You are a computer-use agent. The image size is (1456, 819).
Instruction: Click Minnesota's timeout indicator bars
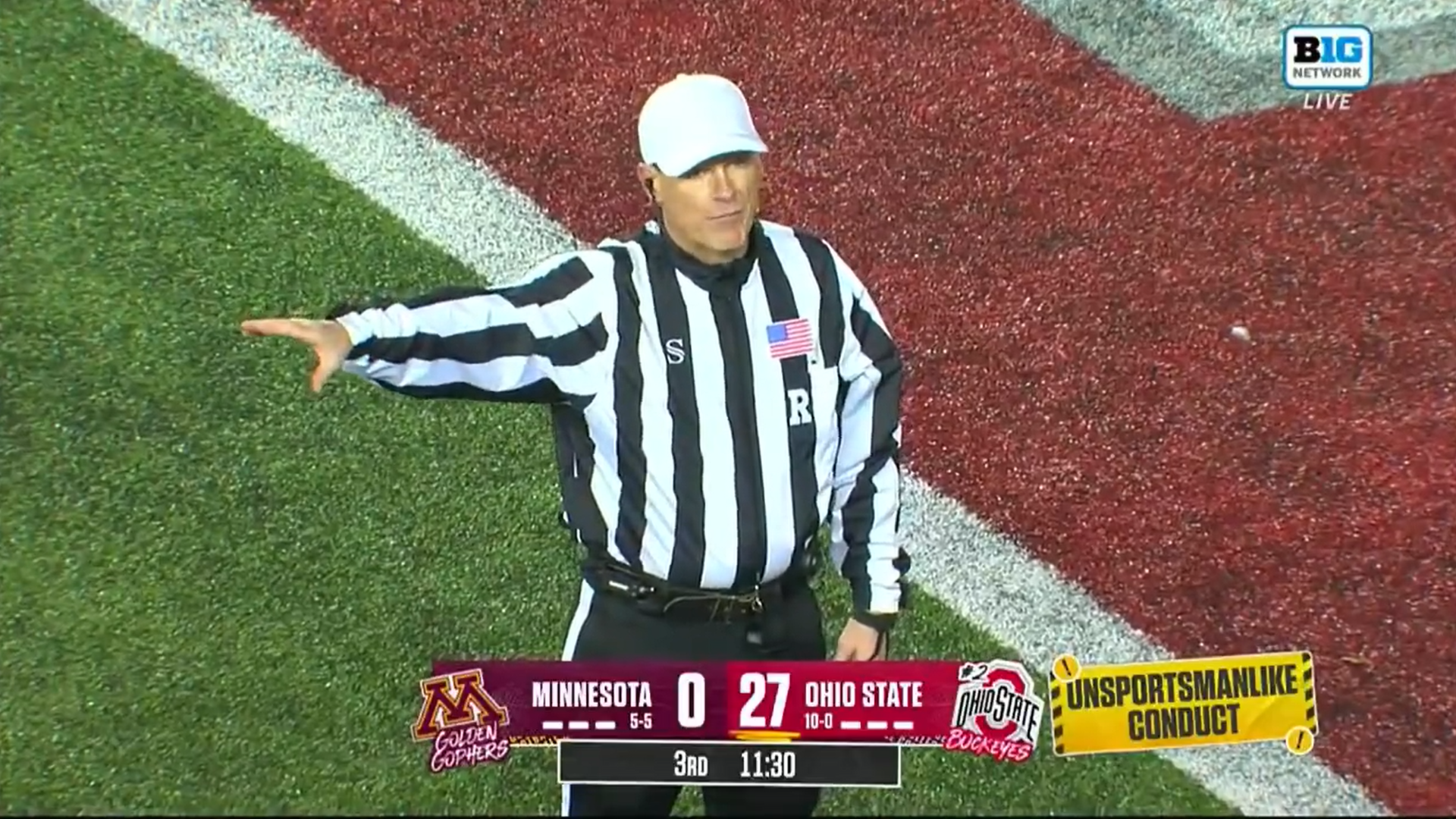(x=580, y=725)
